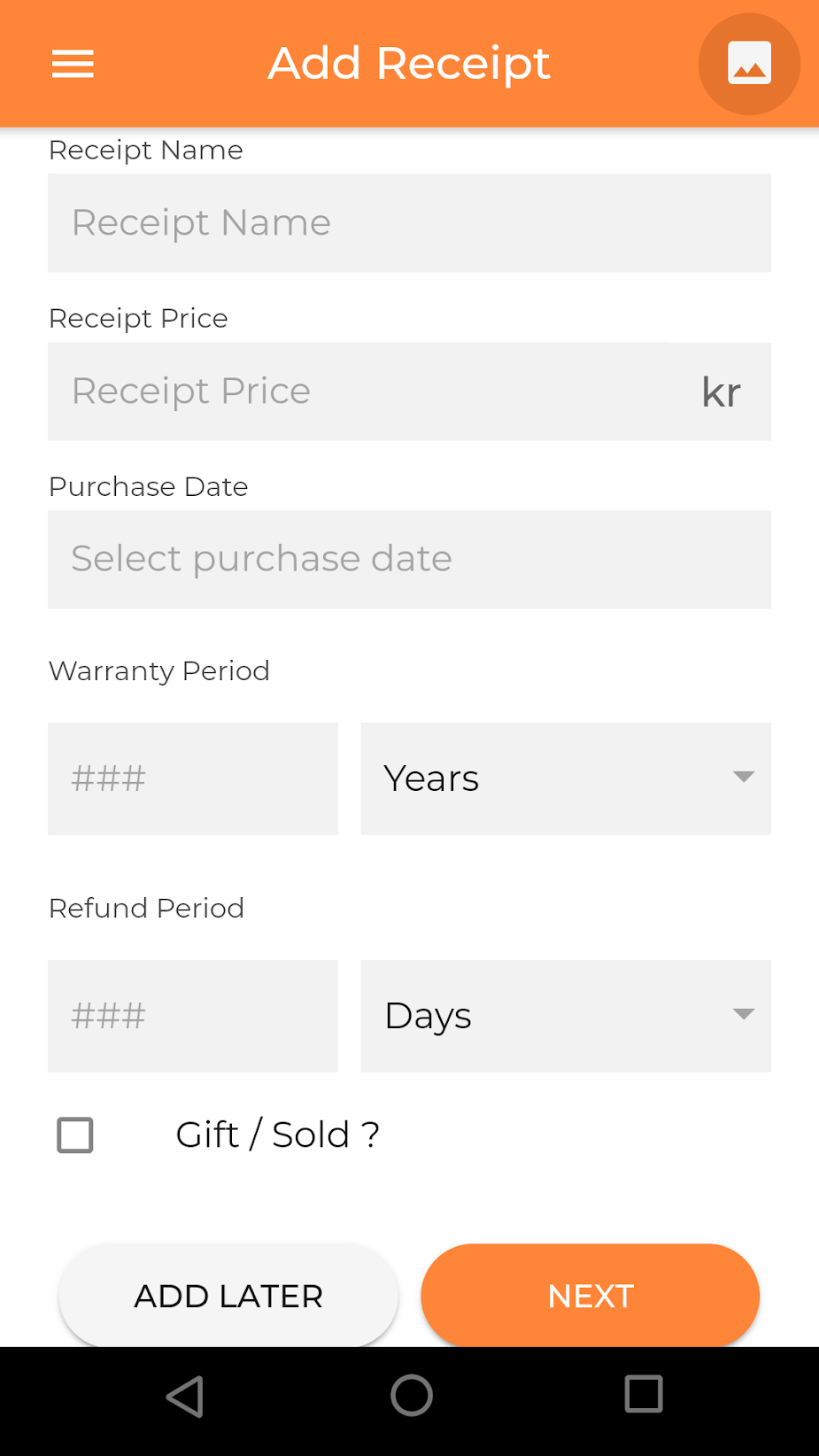This screenshot has height=1456, width=819.
Task: Open the recent apps overview
Action: click(644, 1395)
